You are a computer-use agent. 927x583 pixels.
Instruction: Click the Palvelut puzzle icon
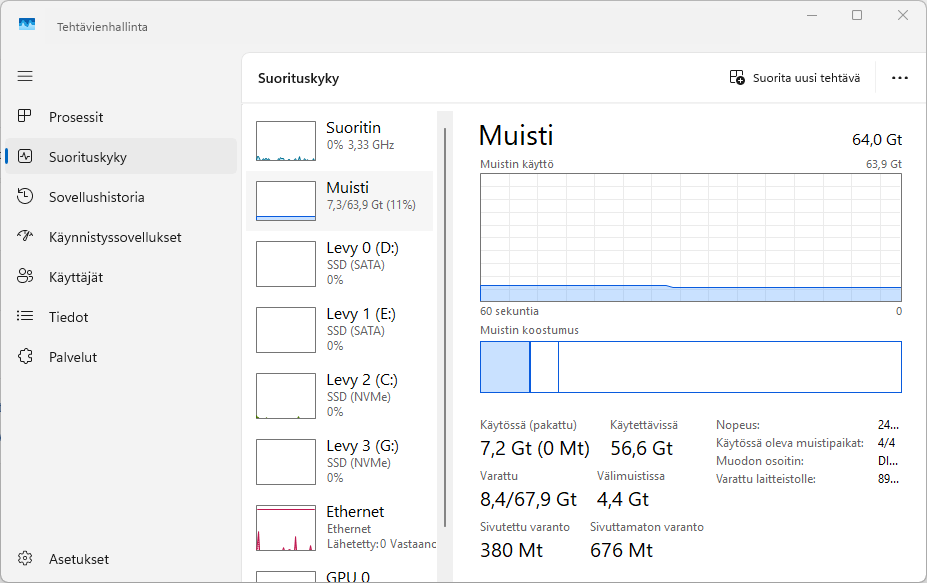pyautogui.click(x=26, y=357)
